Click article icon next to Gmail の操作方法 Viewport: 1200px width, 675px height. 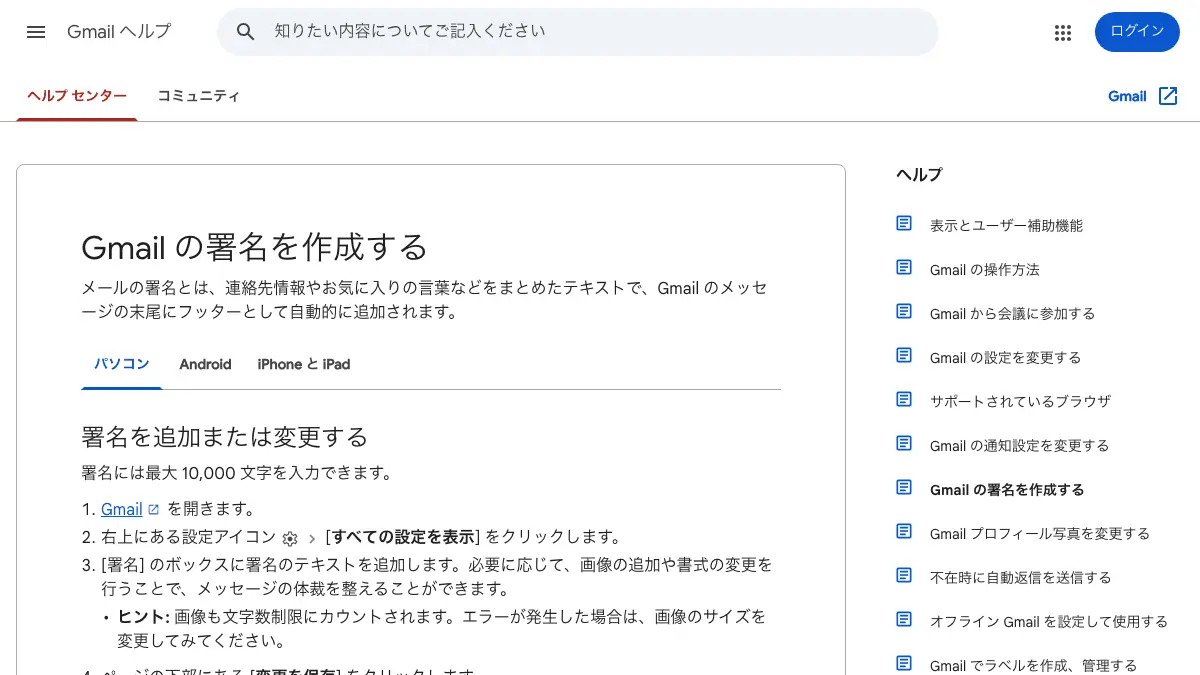[904, 268]
